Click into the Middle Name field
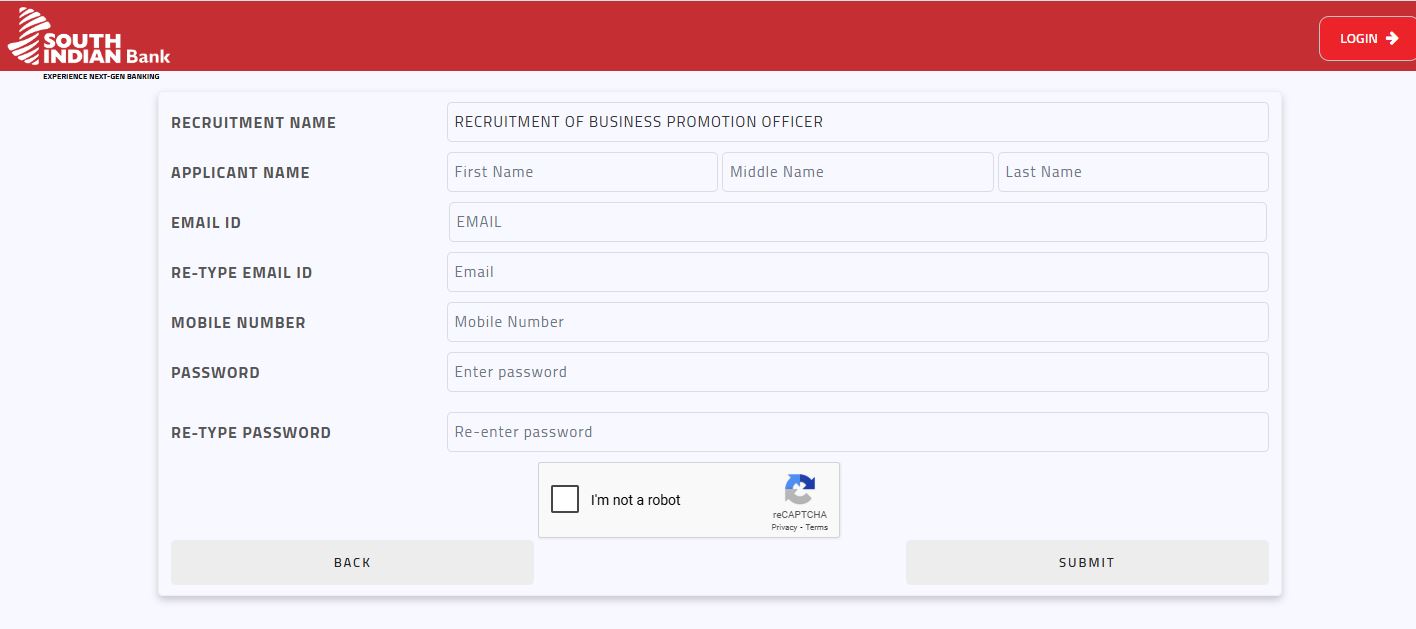The image size is (1416, 629). pos(857,172)
